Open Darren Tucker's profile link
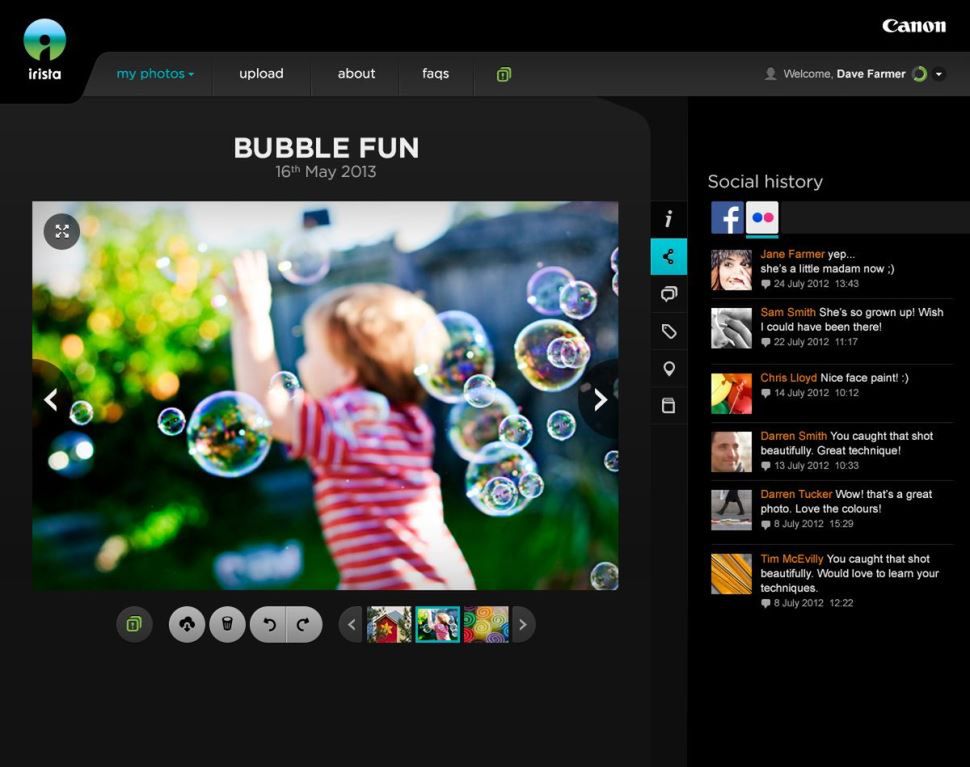The height and width of the screenshot is (767, 970). click(x=796, y=494)
